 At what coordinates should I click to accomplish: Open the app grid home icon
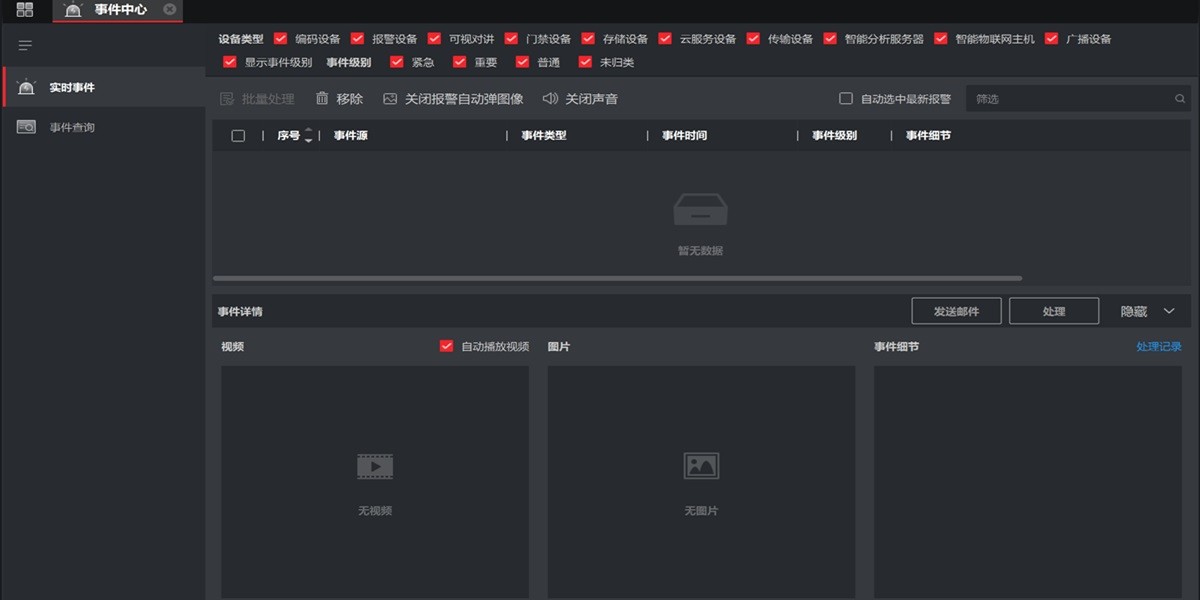point(25,10)
